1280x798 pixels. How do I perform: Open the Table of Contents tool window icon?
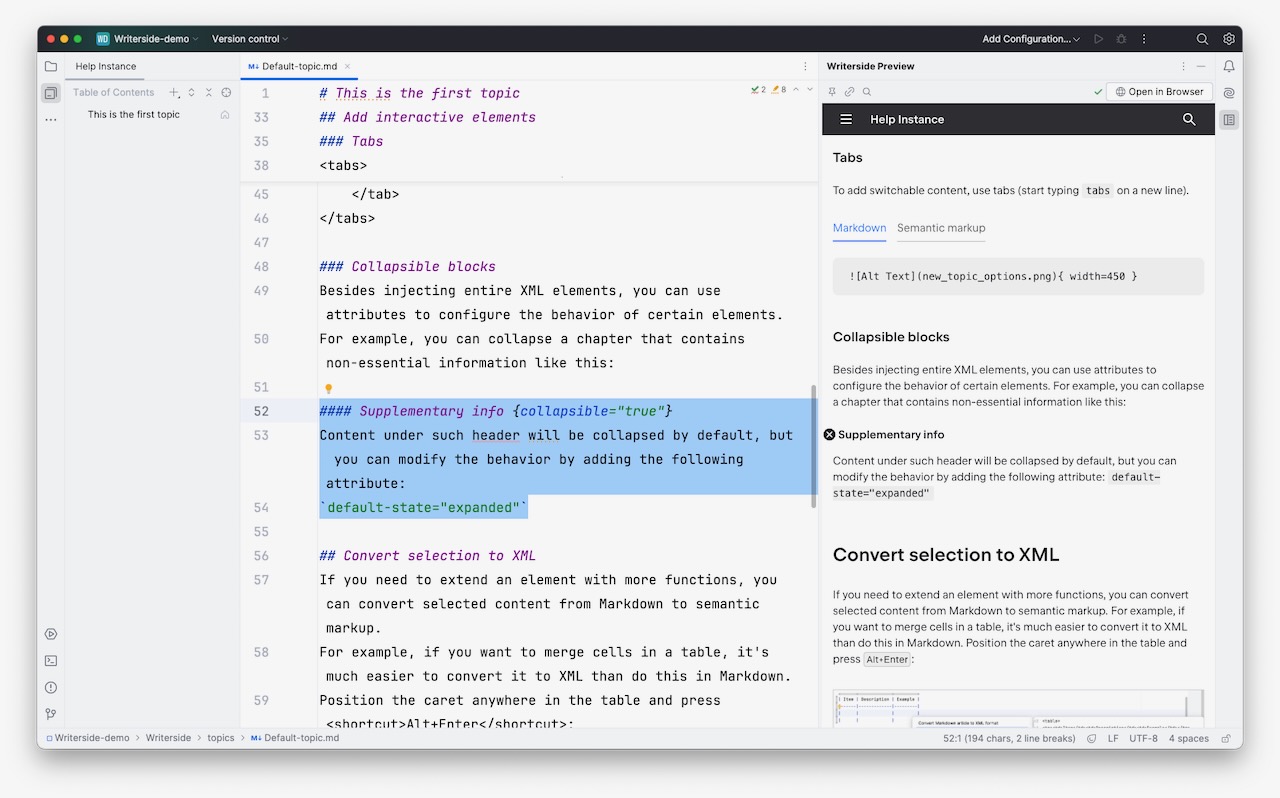pos(51,92)
